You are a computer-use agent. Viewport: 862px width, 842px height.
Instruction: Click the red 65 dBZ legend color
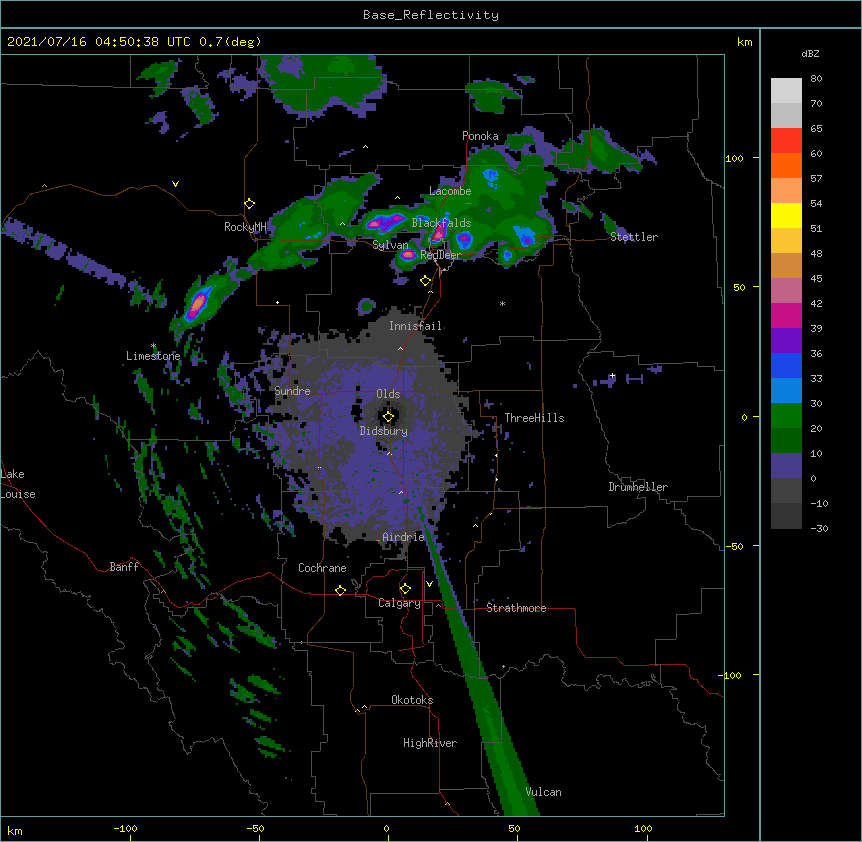pos(786,140)
